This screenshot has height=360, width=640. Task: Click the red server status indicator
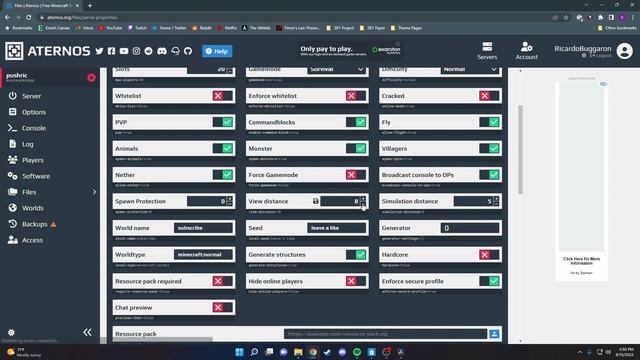91,78
